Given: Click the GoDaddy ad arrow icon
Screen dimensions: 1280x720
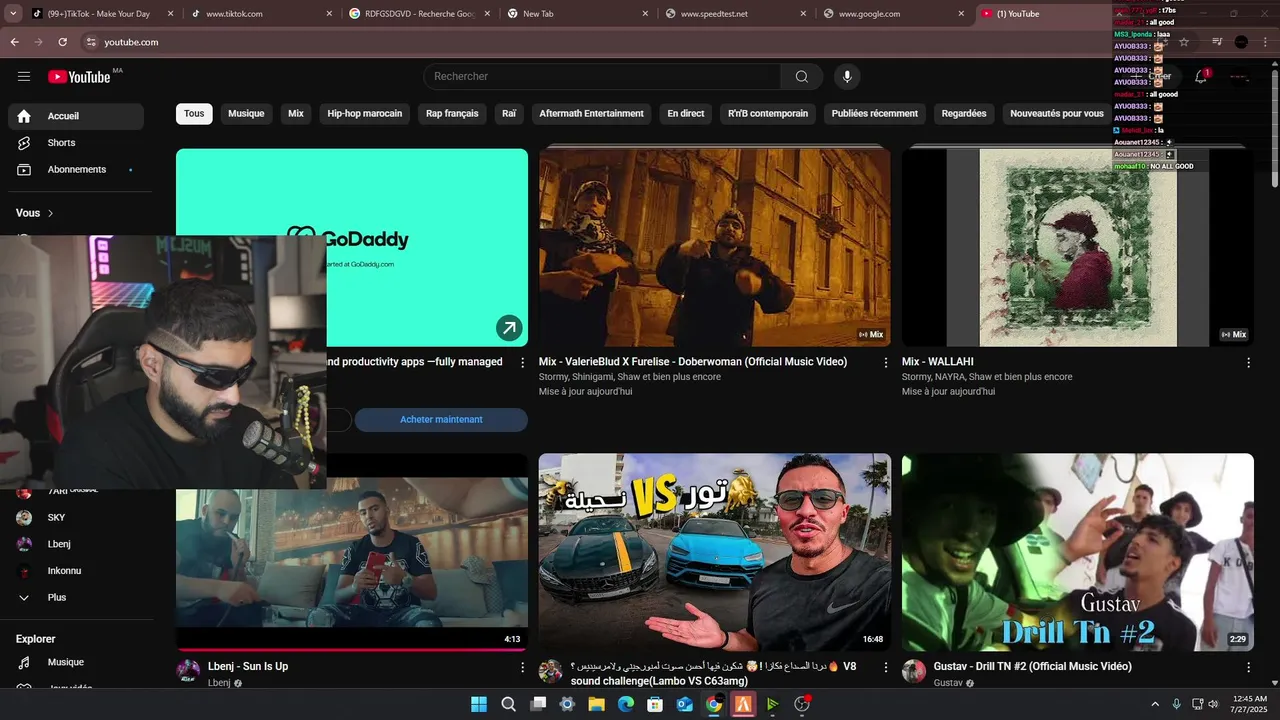Looking at the screenshot, I should click(x=509, y=328).
